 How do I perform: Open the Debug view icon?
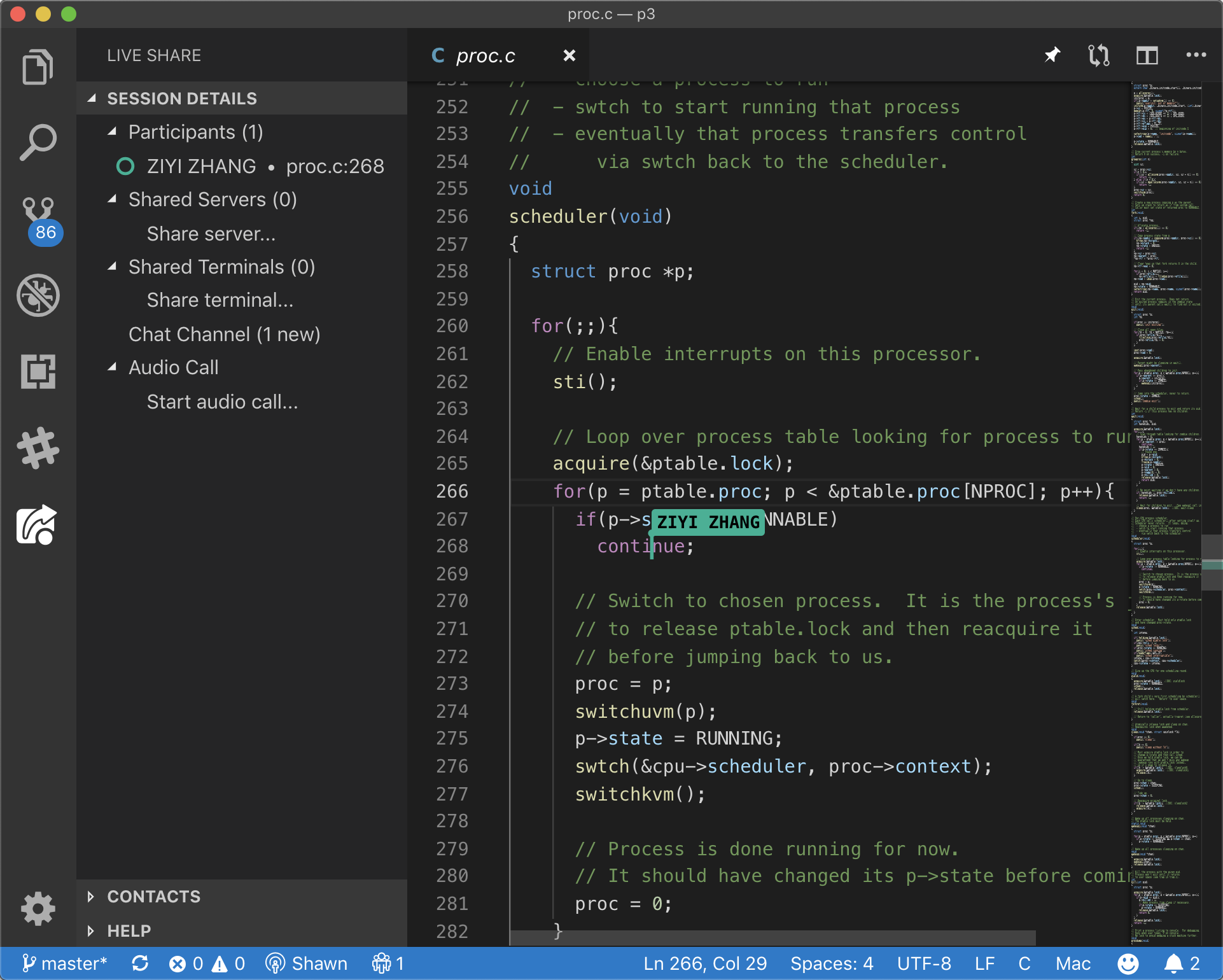point(38,295)
